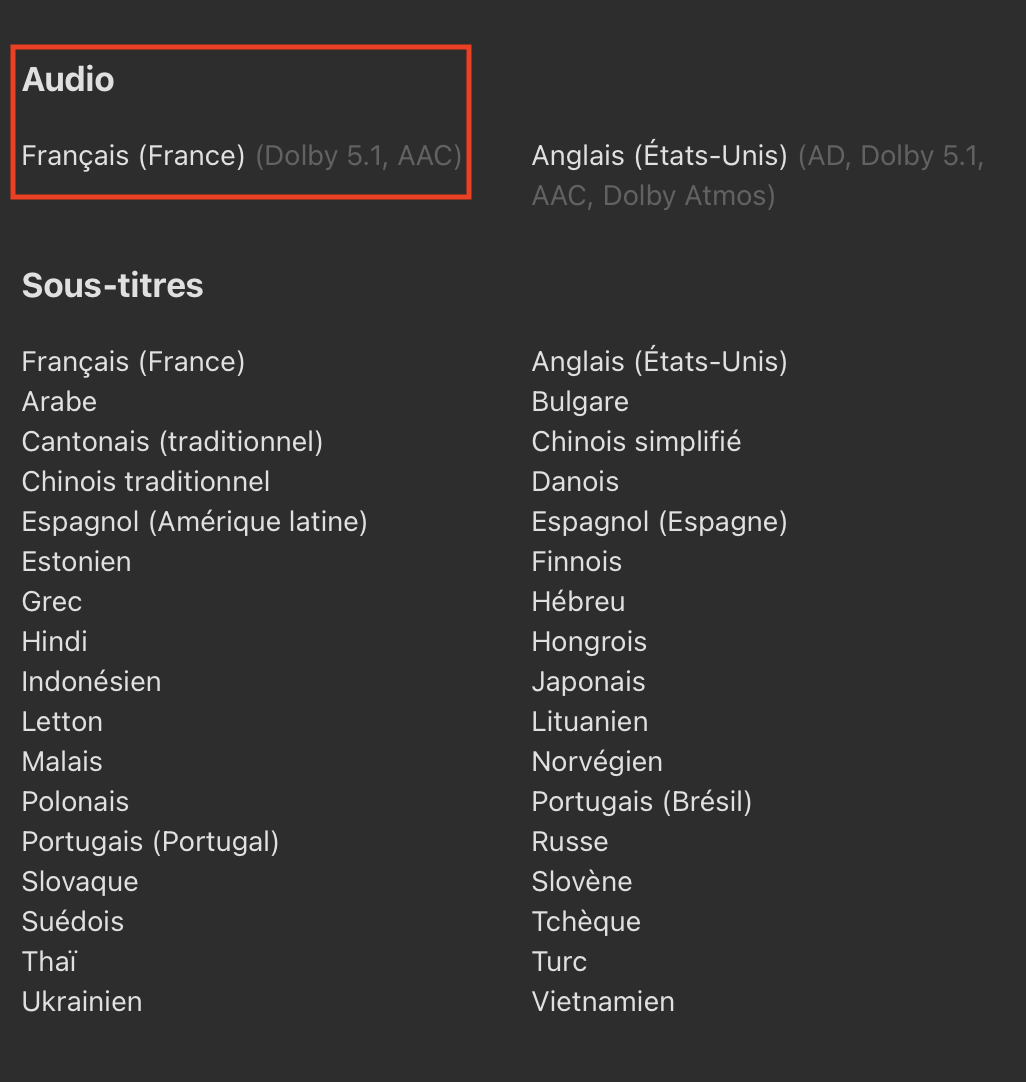Select Suédois subtitles

[72, 921]
